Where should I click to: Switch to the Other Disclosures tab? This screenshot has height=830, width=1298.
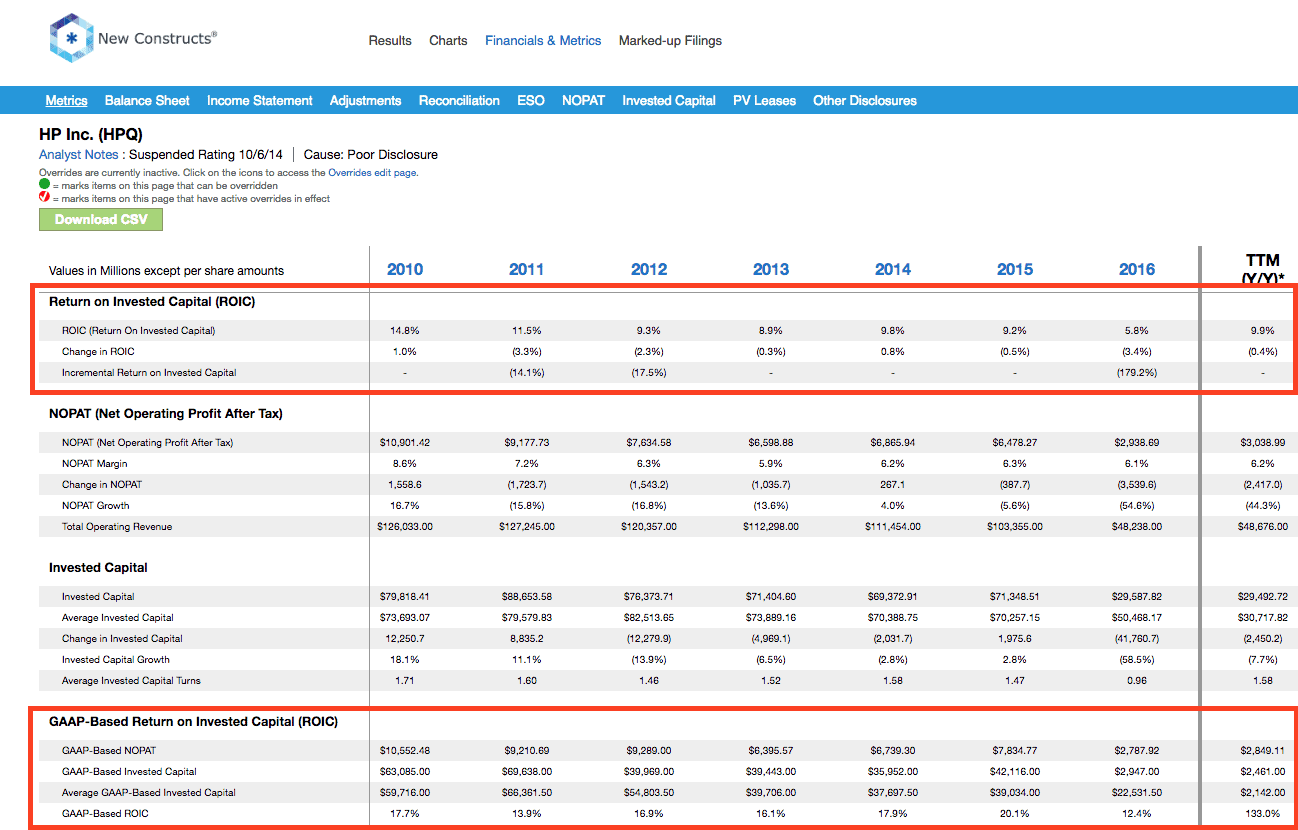(865, 100)
